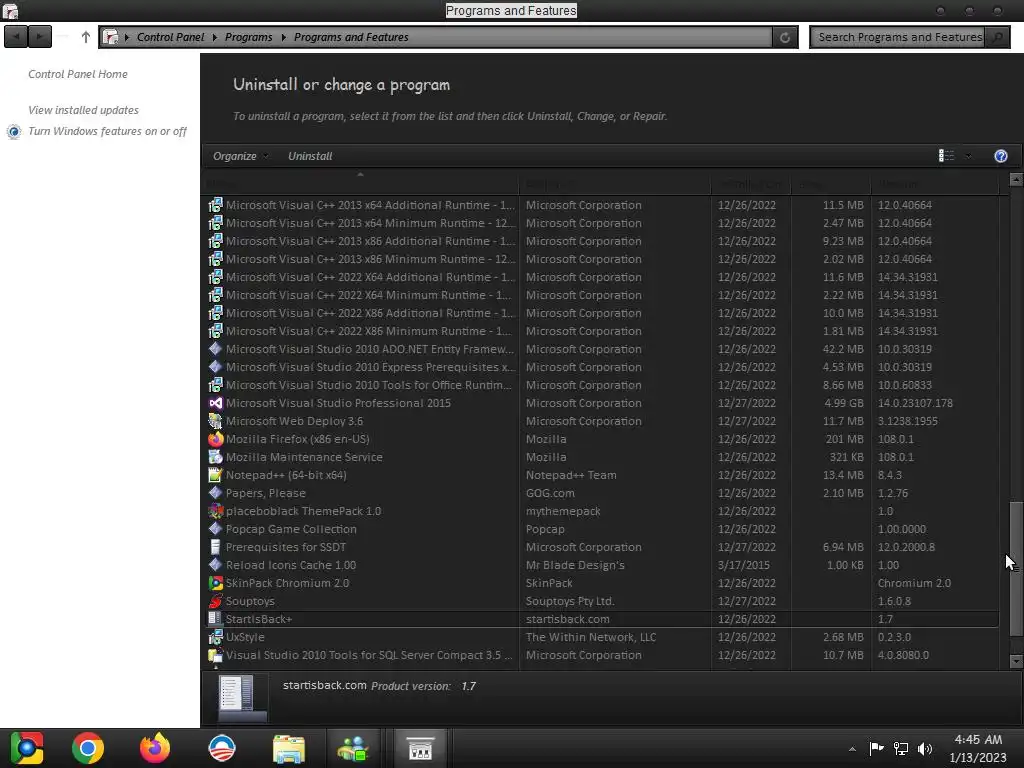
Task: Click the Mozilla Maintenance Service icon
Action: [x=216, y=456]
